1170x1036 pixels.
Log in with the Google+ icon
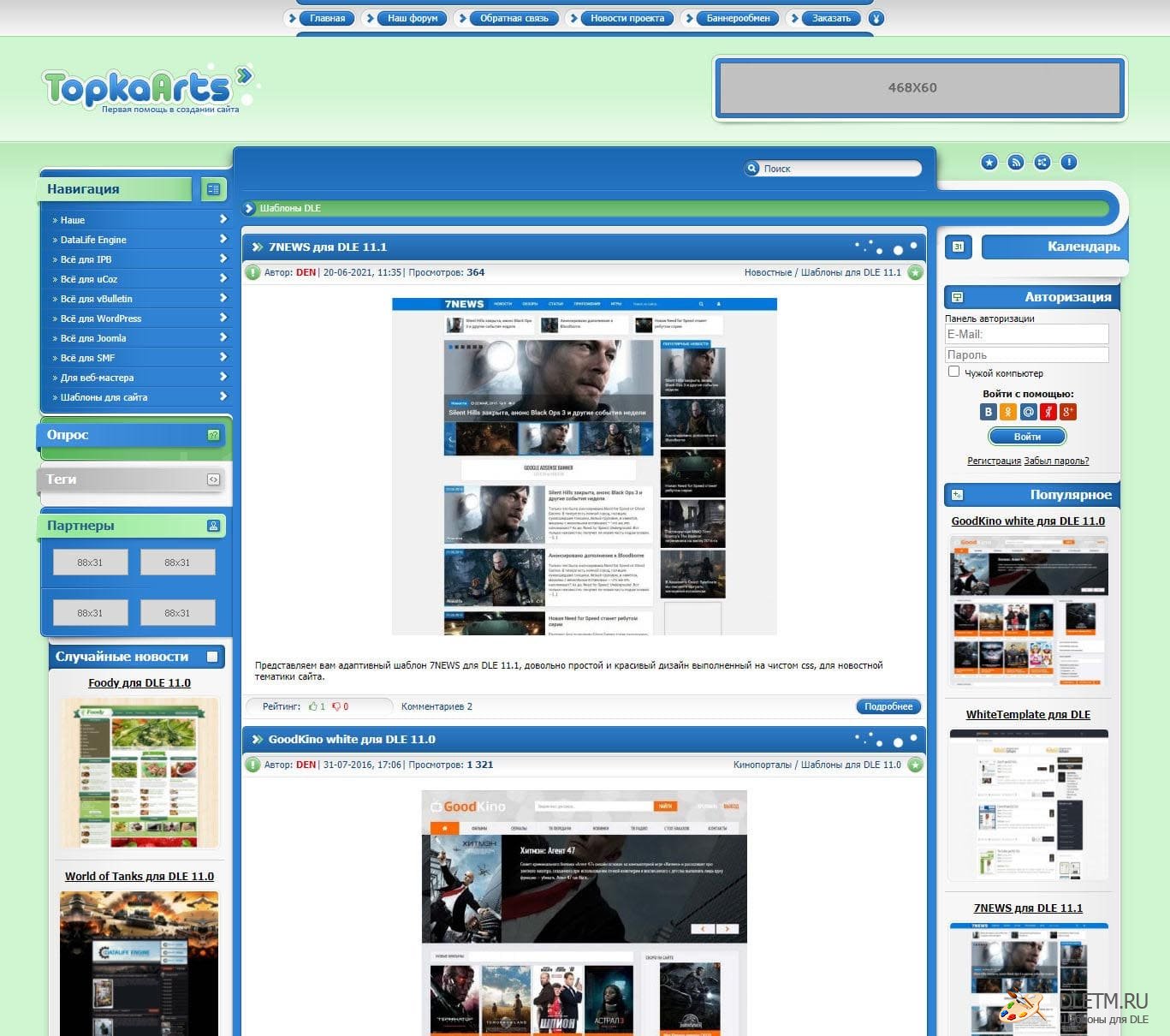[1067, 412]
